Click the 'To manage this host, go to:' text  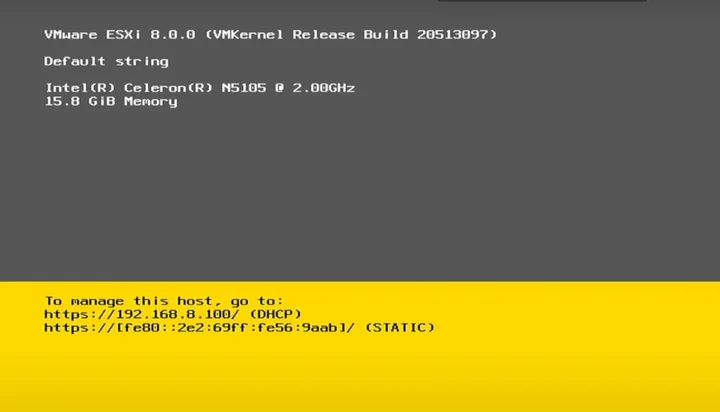(164, 301)
